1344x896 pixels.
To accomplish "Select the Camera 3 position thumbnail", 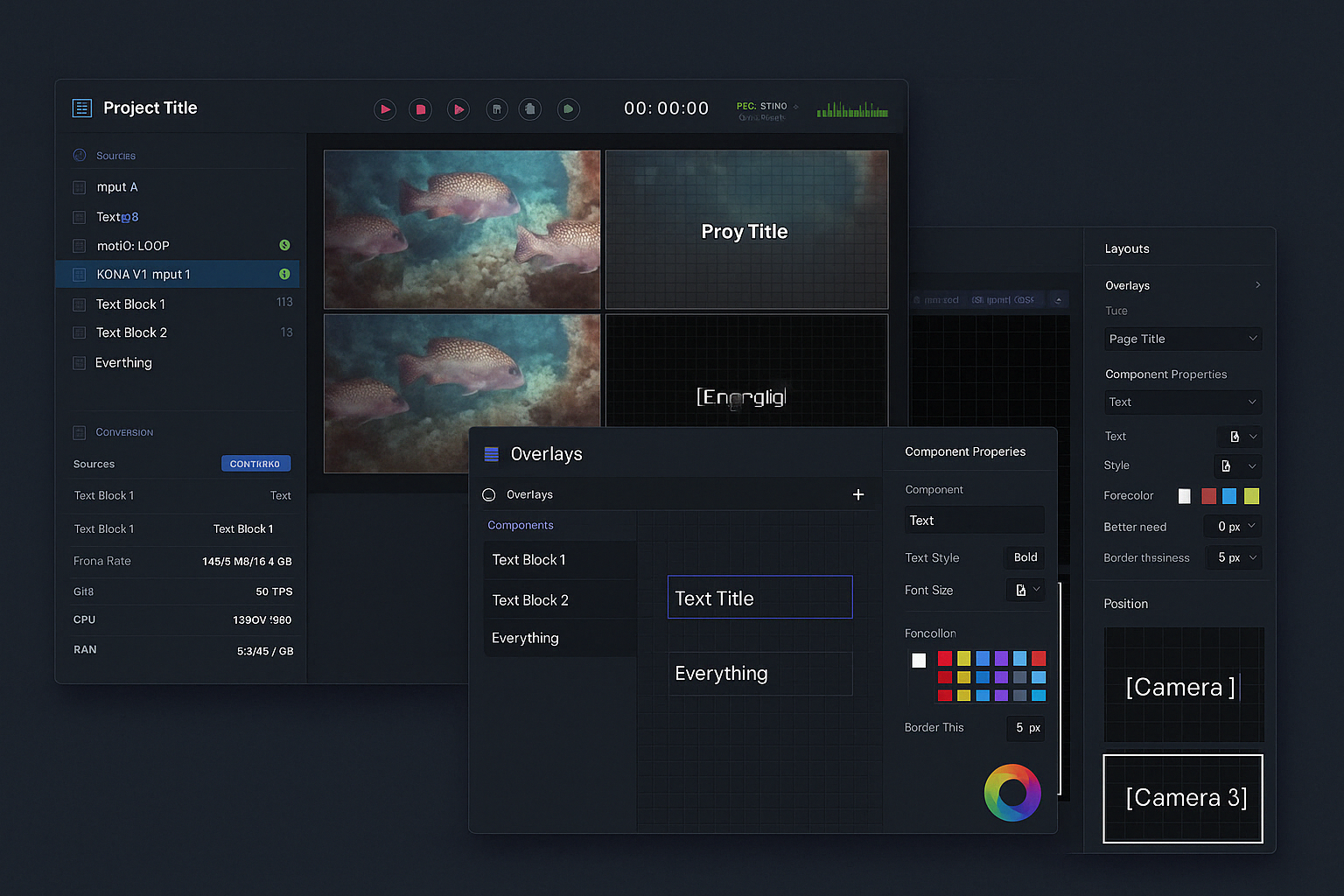I will 1183,798.
